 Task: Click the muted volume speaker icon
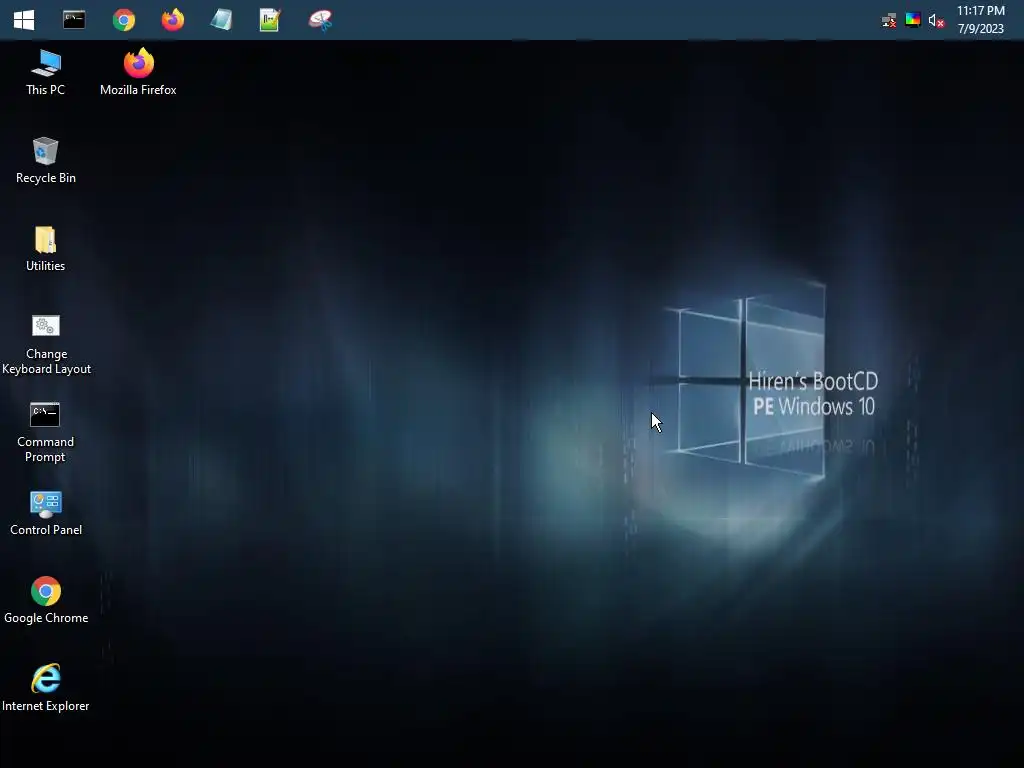click(936, 20)
